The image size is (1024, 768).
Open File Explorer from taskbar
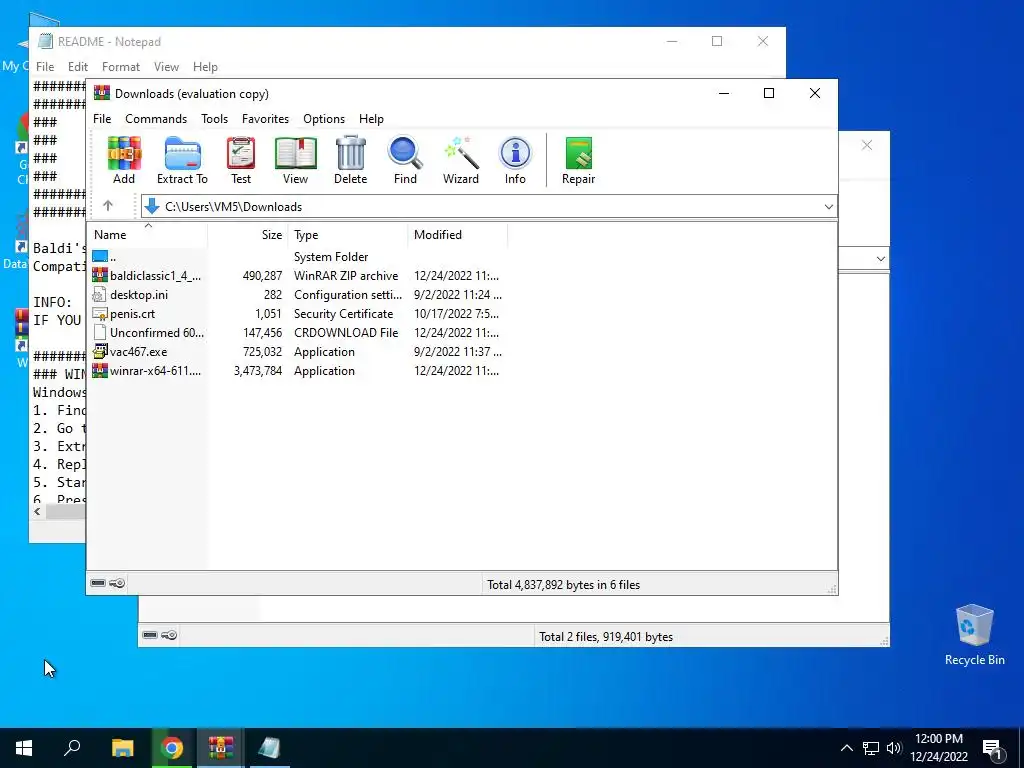(122, 748)
